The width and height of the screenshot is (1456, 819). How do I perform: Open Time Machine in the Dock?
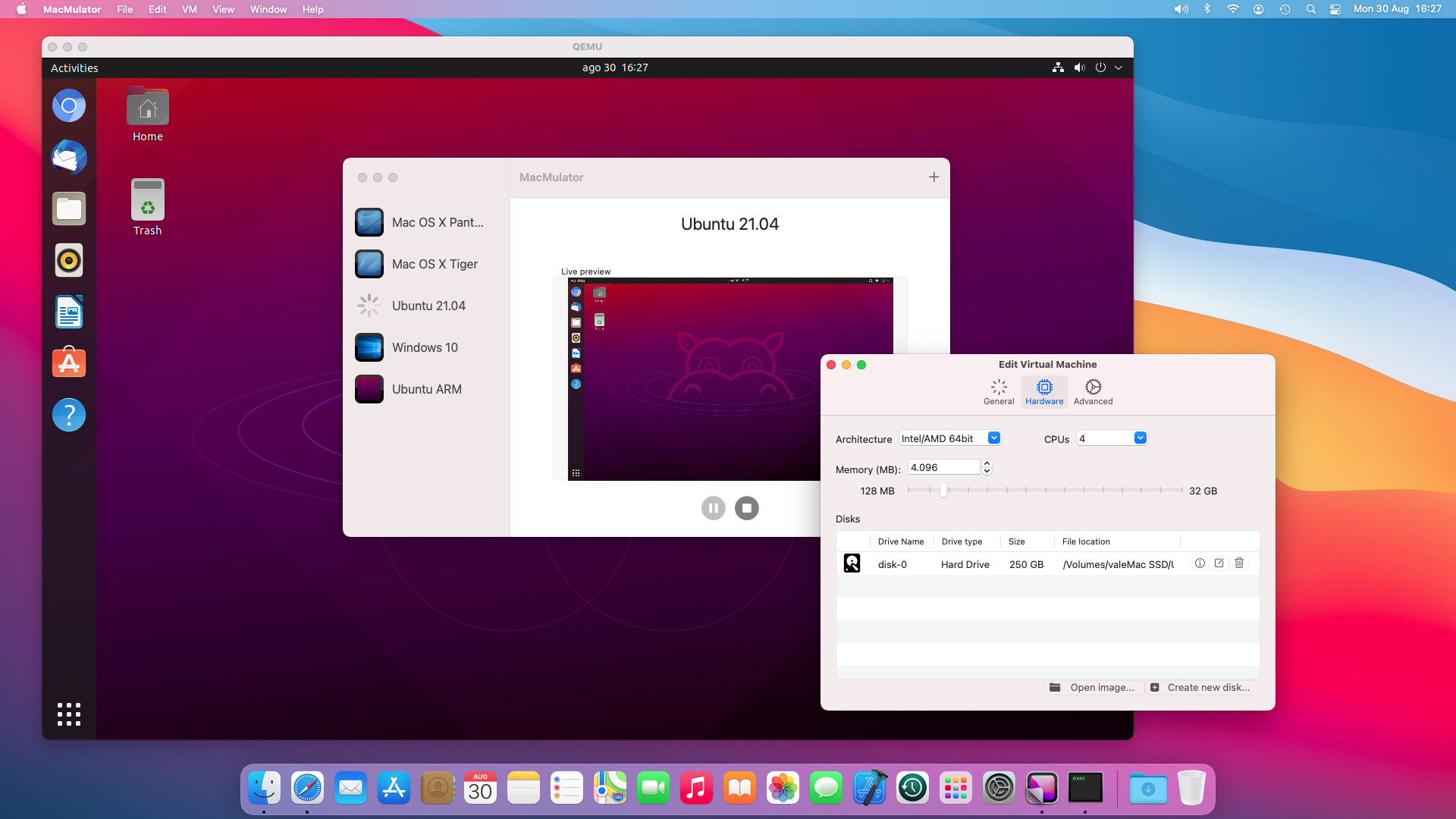point(912,789)
